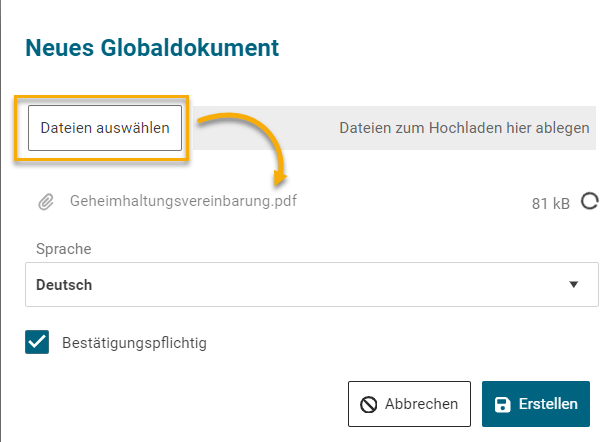
Task: Click the floppy disk icon on Erstellen
Action: coord(503,404)
